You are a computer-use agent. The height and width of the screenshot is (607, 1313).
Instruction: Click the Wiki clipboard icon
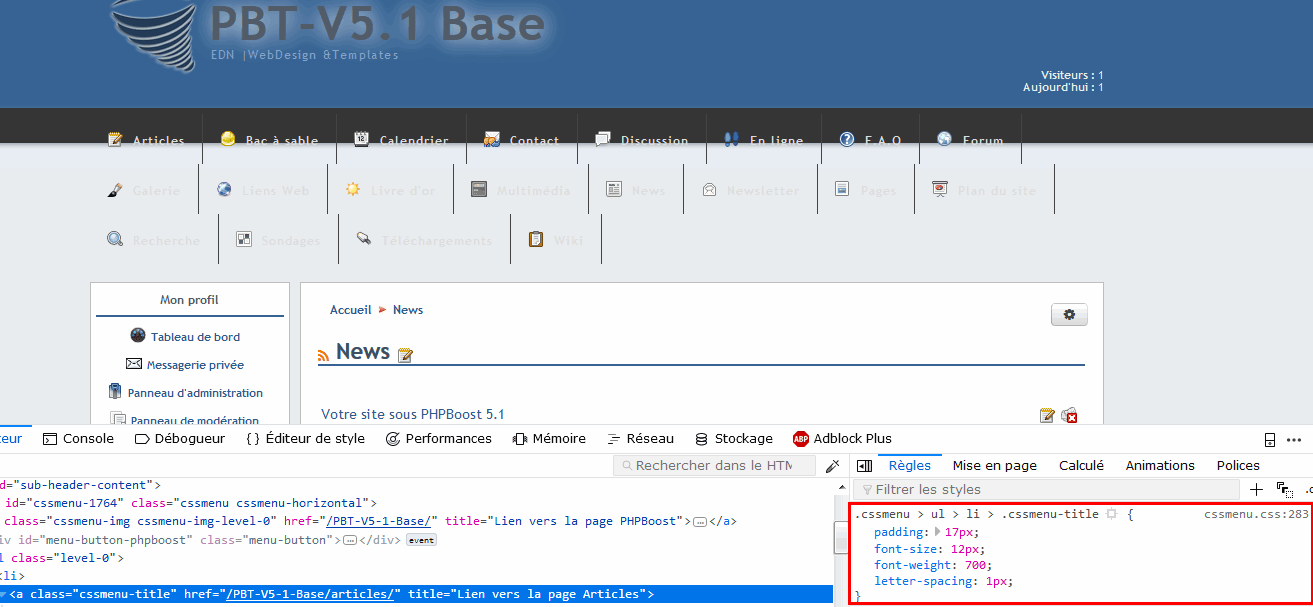(x=536, y=239)
